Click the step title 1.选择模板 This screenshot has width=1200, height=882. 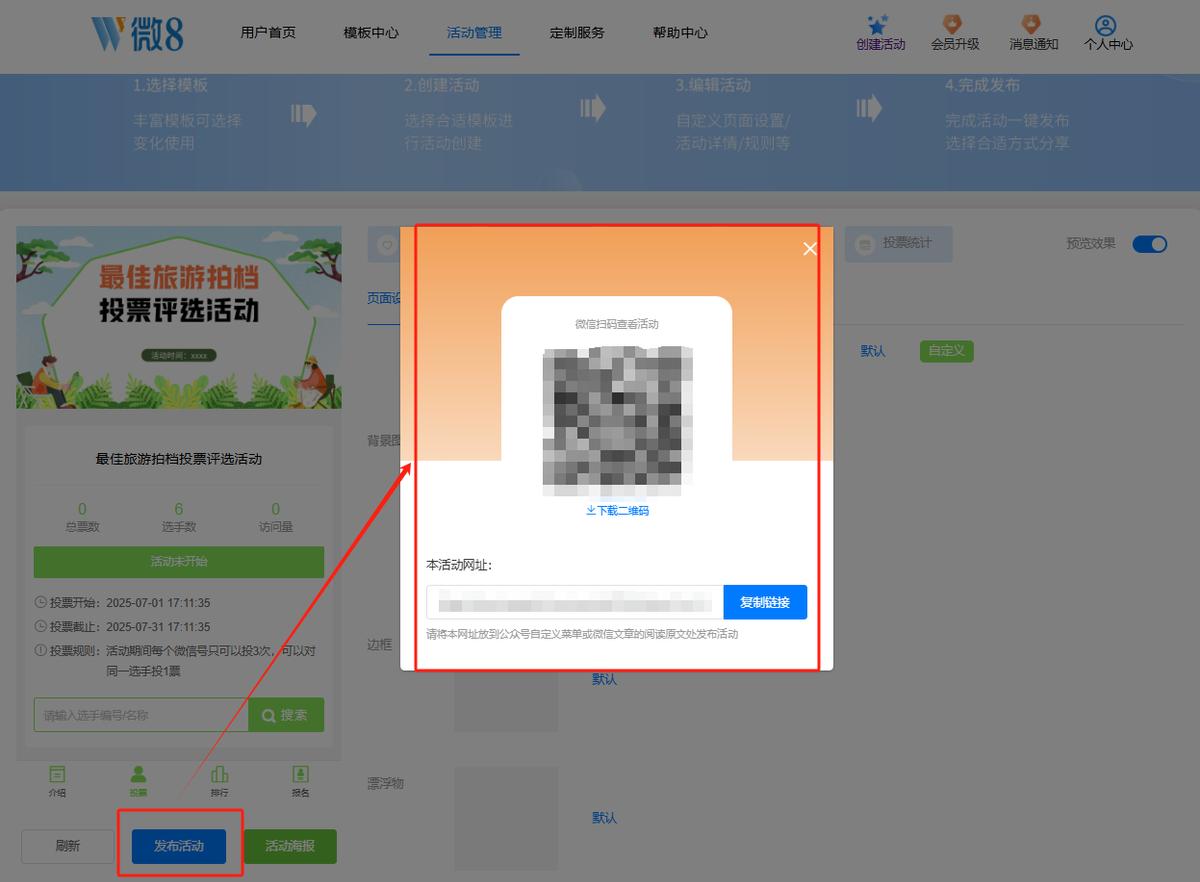(x=171, y=85)
